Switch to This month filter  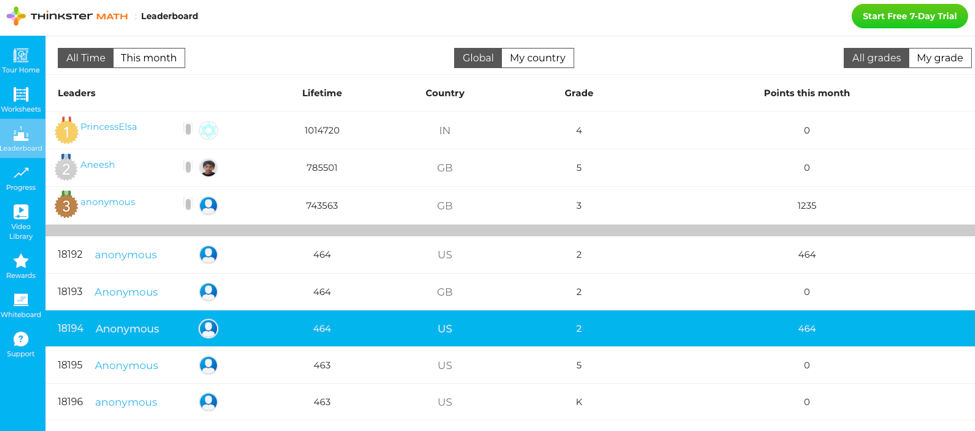click(149, 58)
